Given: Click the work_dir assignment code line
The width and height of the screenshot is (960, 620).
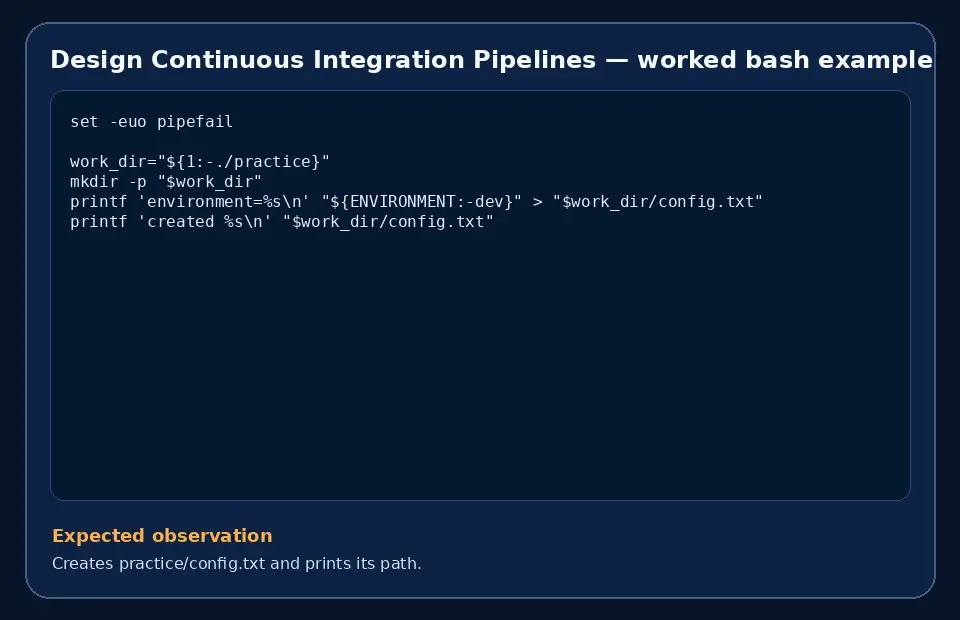Looking at the screenshot, I should [x=200, y=162].
